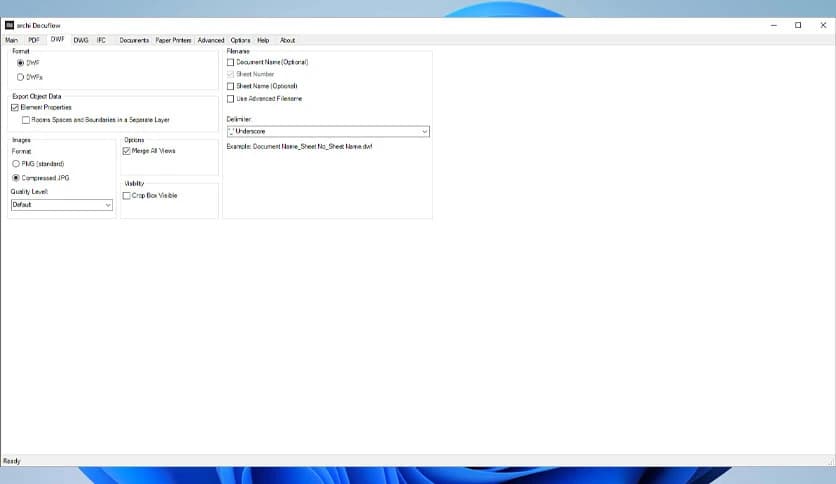Choose the DWFx format radio button

pyautogui.click(x=20, y=77)
